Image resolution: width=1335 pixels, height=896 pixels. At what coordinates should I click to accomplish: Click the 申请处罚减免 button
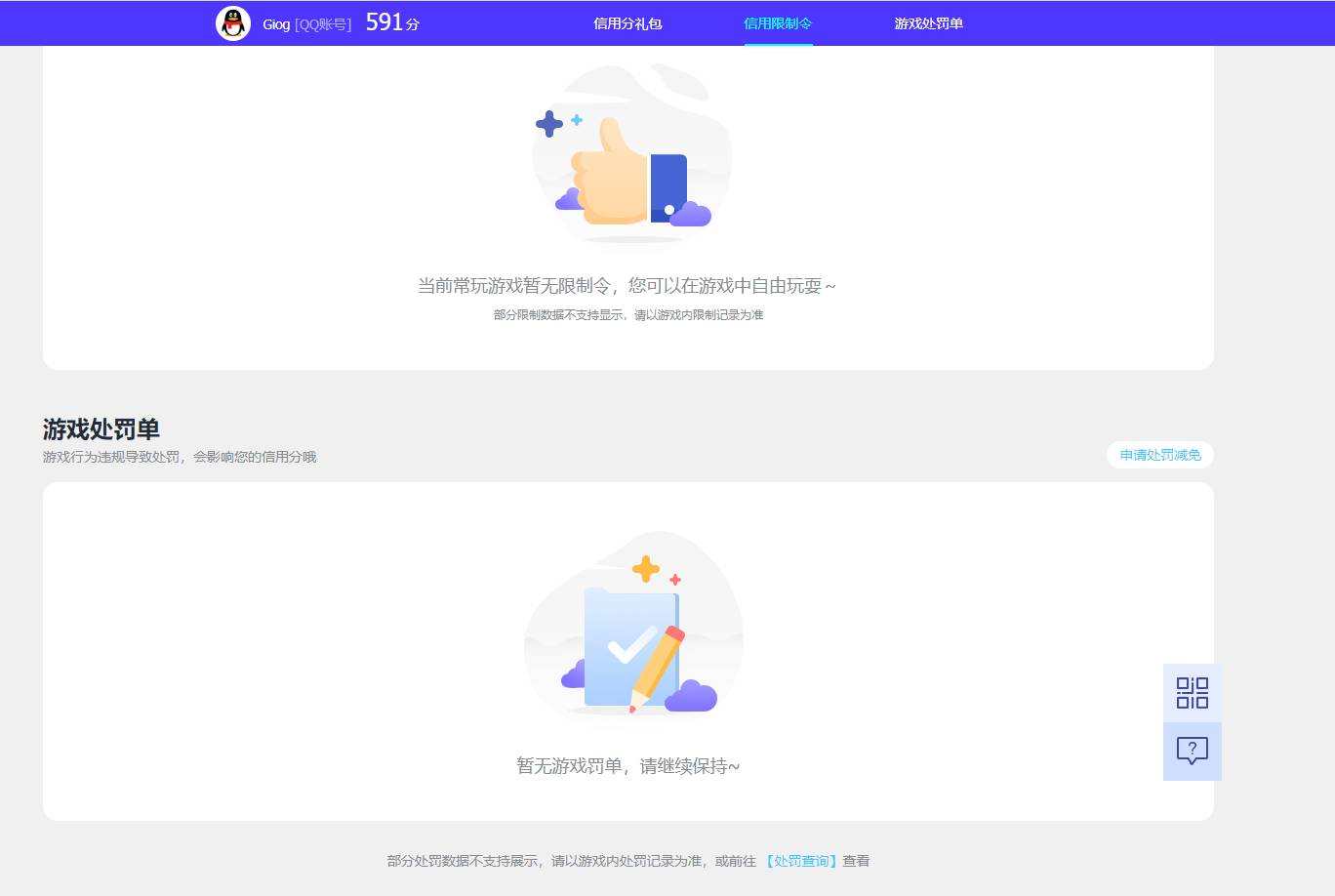[1160, 455]
